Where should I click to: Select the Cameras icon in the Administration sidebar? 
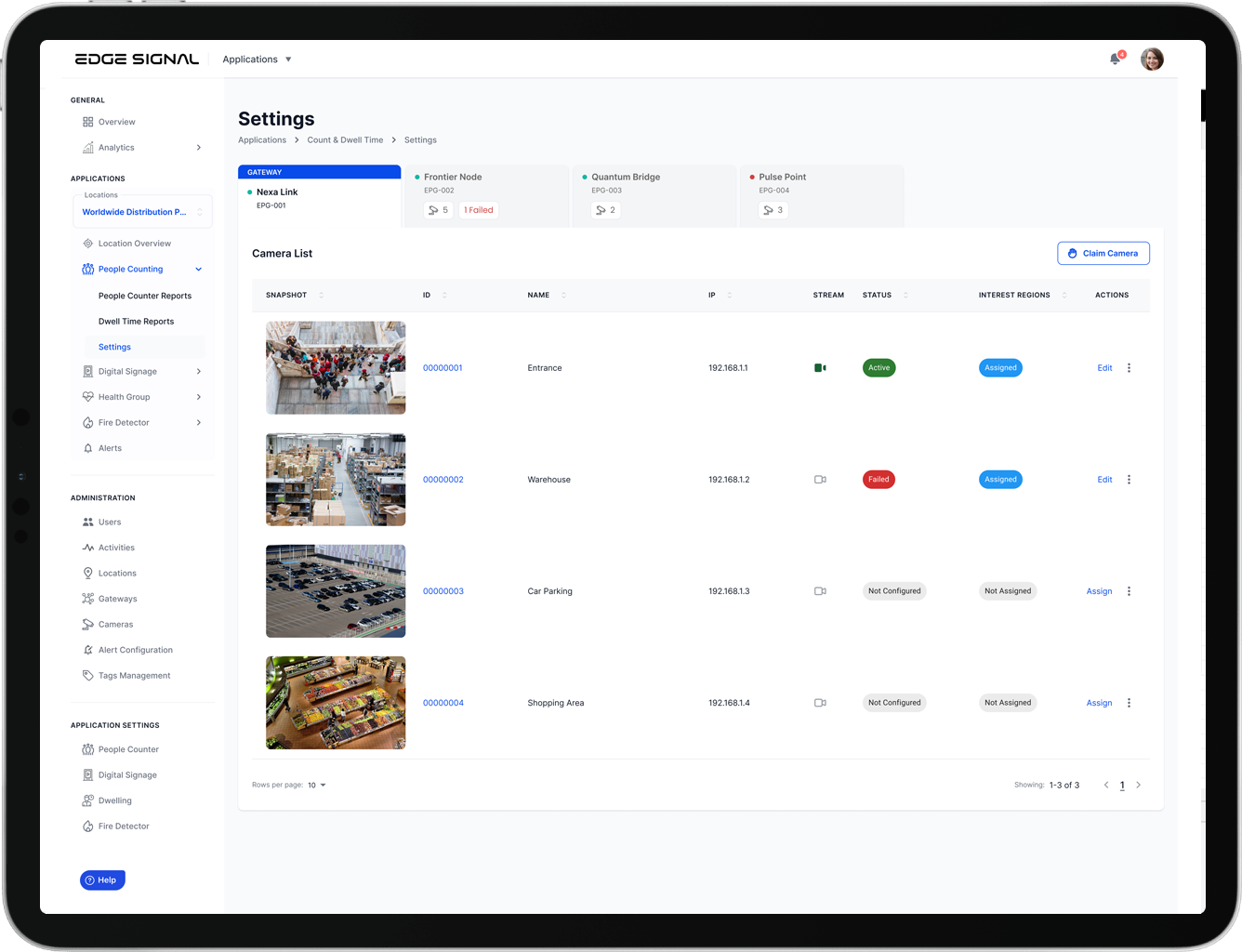[86, 624]
